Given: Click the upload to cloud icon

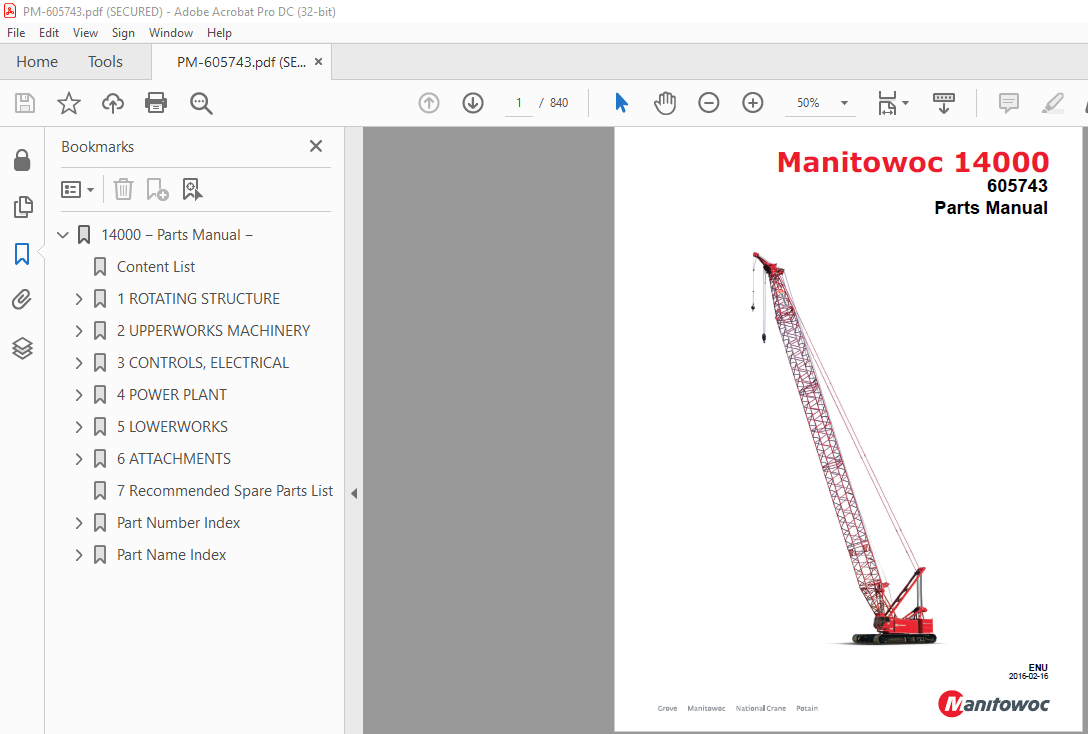Looking at the screenshot, I should 112,103.
